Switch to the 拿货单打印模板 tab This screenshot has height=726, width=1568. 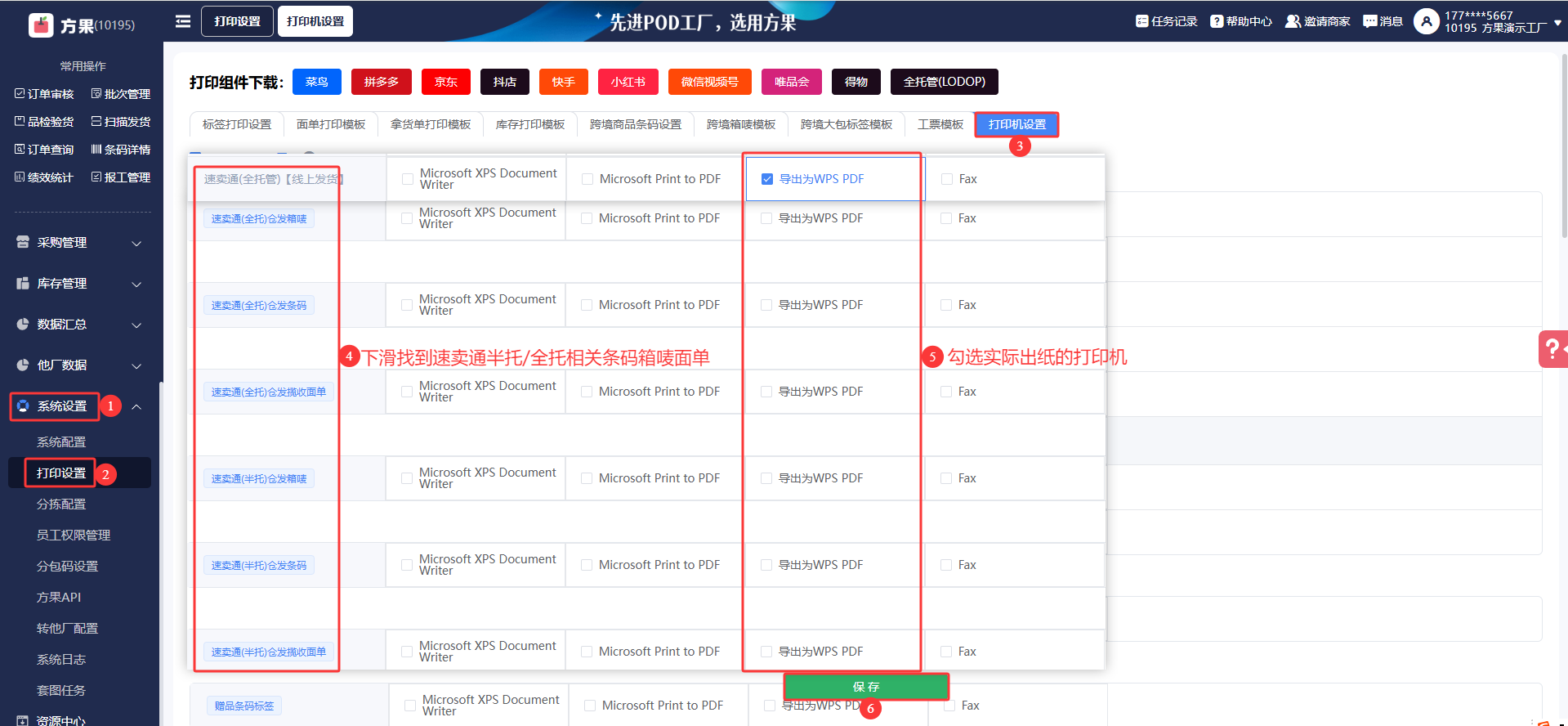pyautogui.click(x=431, y=124)
